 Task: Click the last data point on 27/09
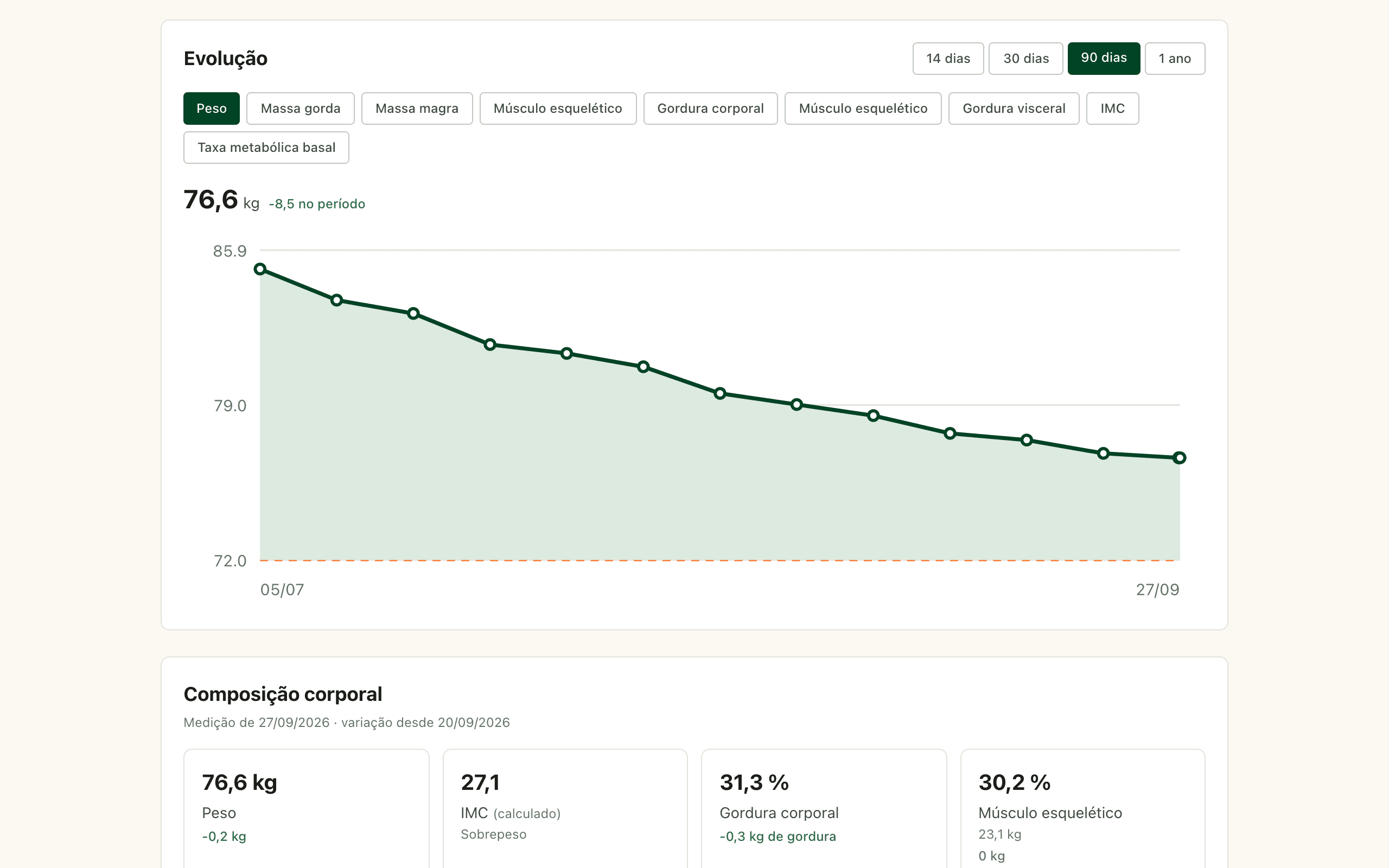point(1180,457)
